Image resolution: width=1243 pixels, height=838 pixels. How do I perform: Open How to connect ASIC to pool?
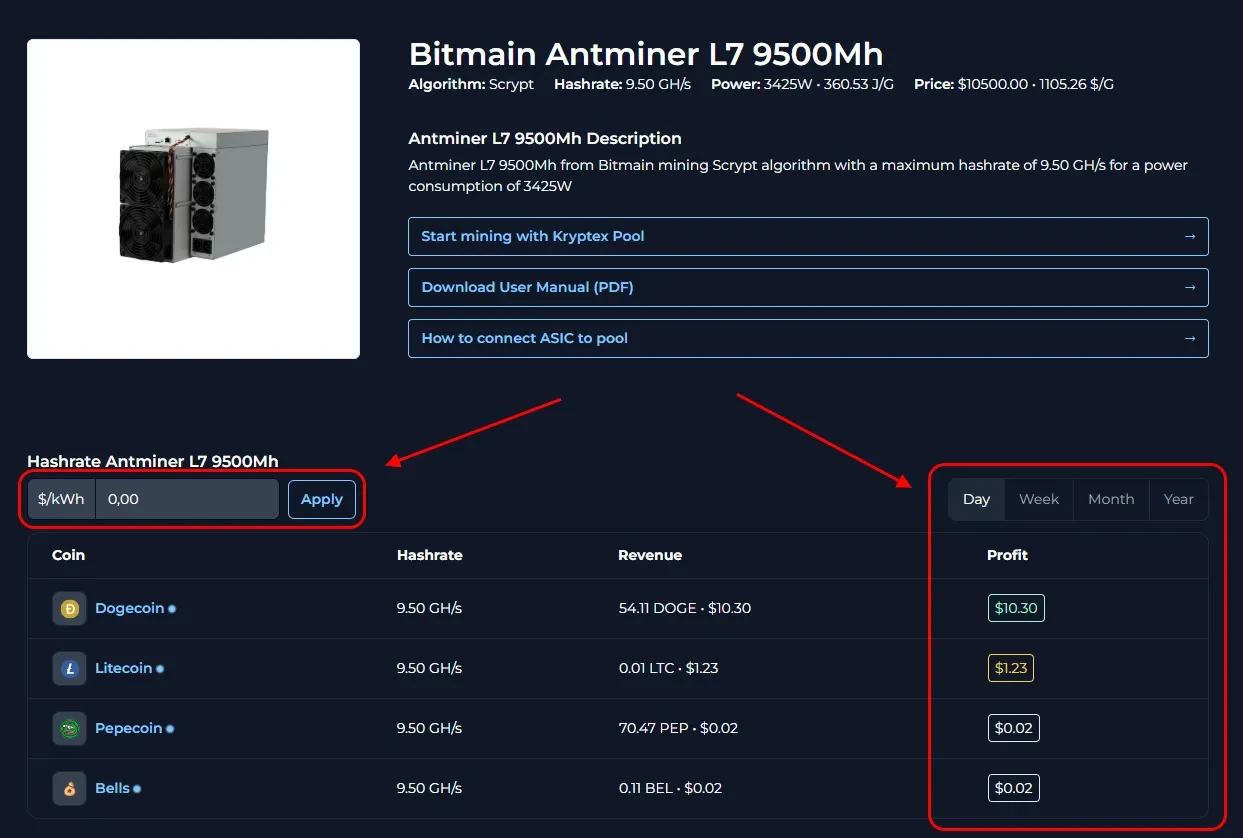coord(524,338)
